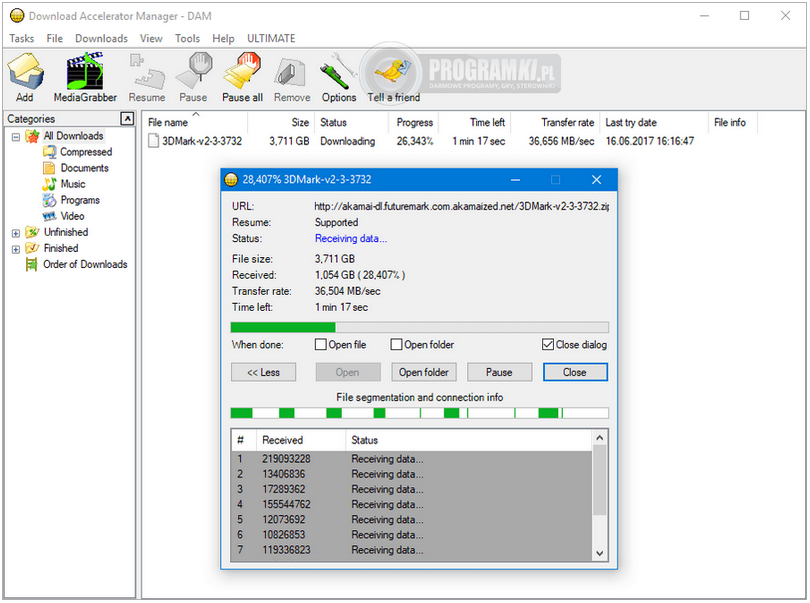The height and width of the screenshot is (603, 810).
Task: Click 3DMark-v2-3-3732 file icon in list
Action: click(x=153, y=141)
